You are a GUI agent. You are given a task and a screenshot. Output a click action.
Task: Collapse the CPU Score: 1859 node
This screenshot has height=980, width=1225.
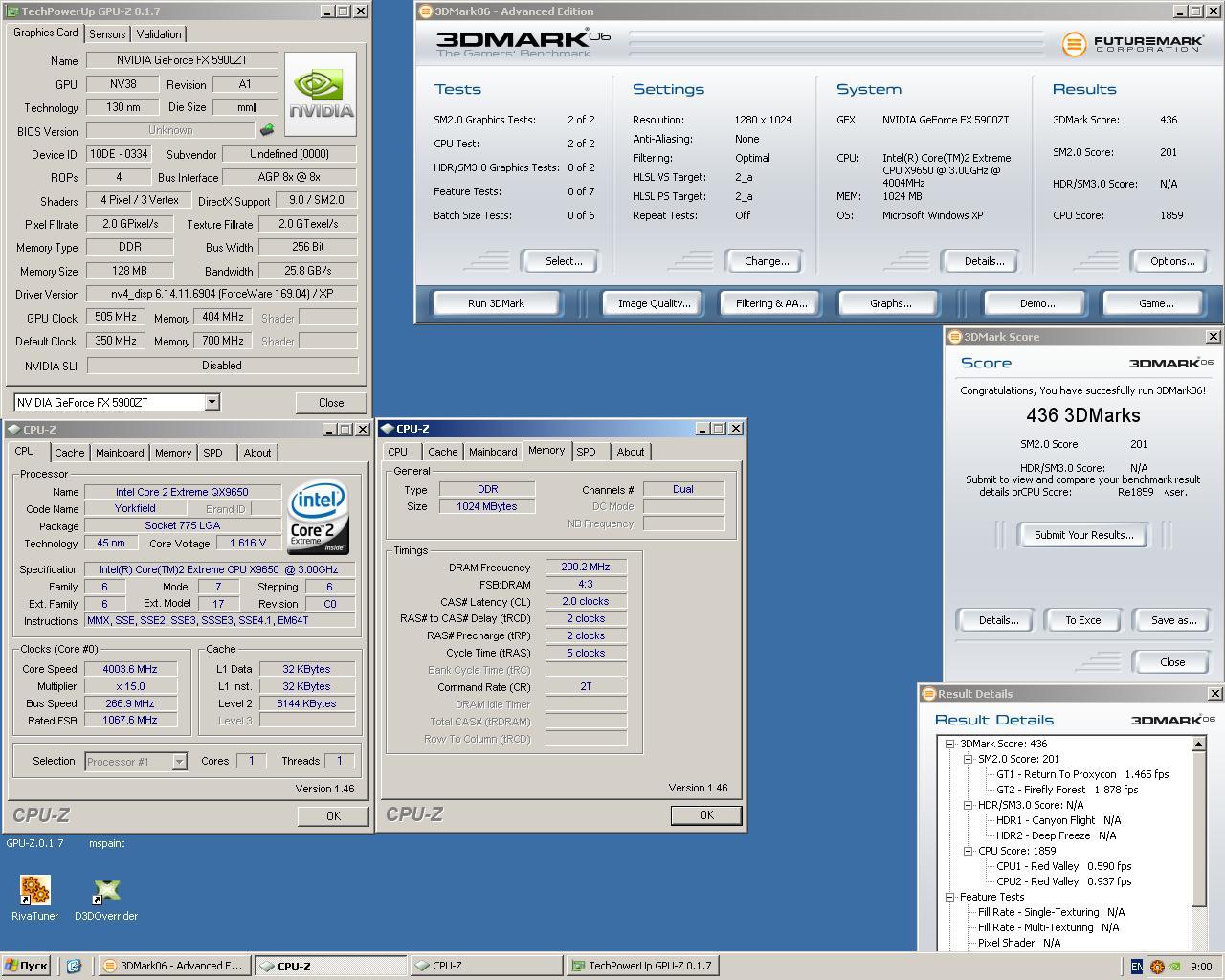pyautogui.click(x=968, y=851)
